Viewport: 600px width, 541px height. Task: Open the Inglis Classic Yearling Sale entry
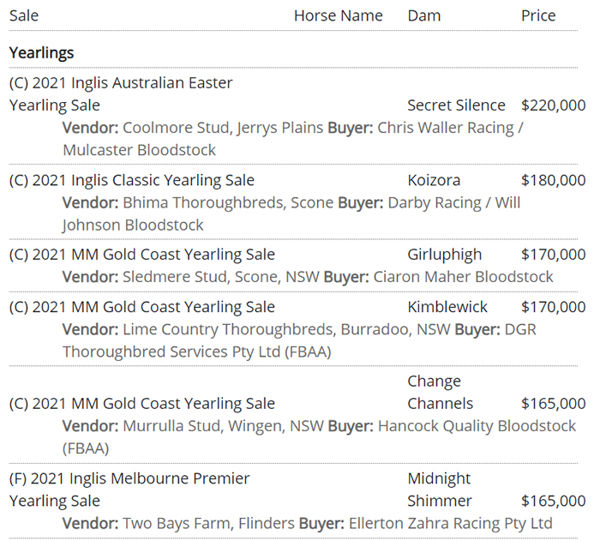coord(131,181)
